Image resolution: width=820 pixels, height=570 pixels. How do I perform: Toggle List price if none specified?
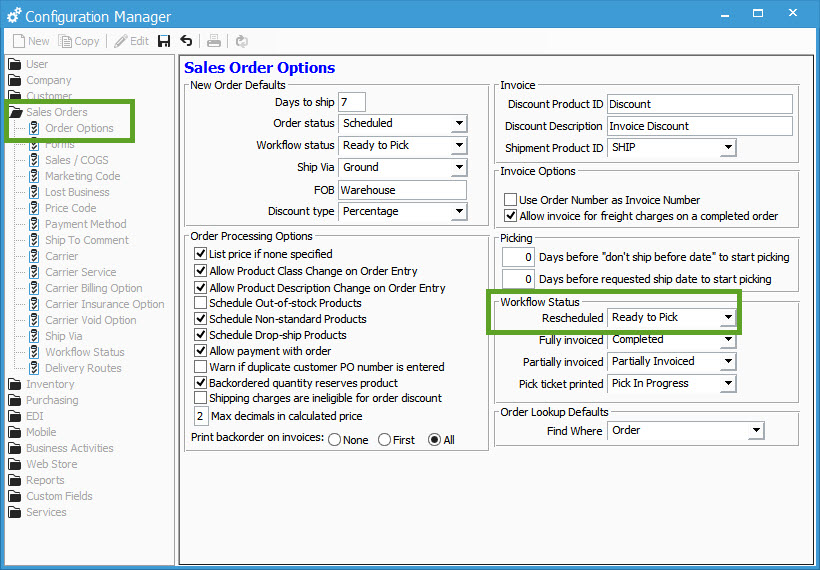click(x=200, y=254)
